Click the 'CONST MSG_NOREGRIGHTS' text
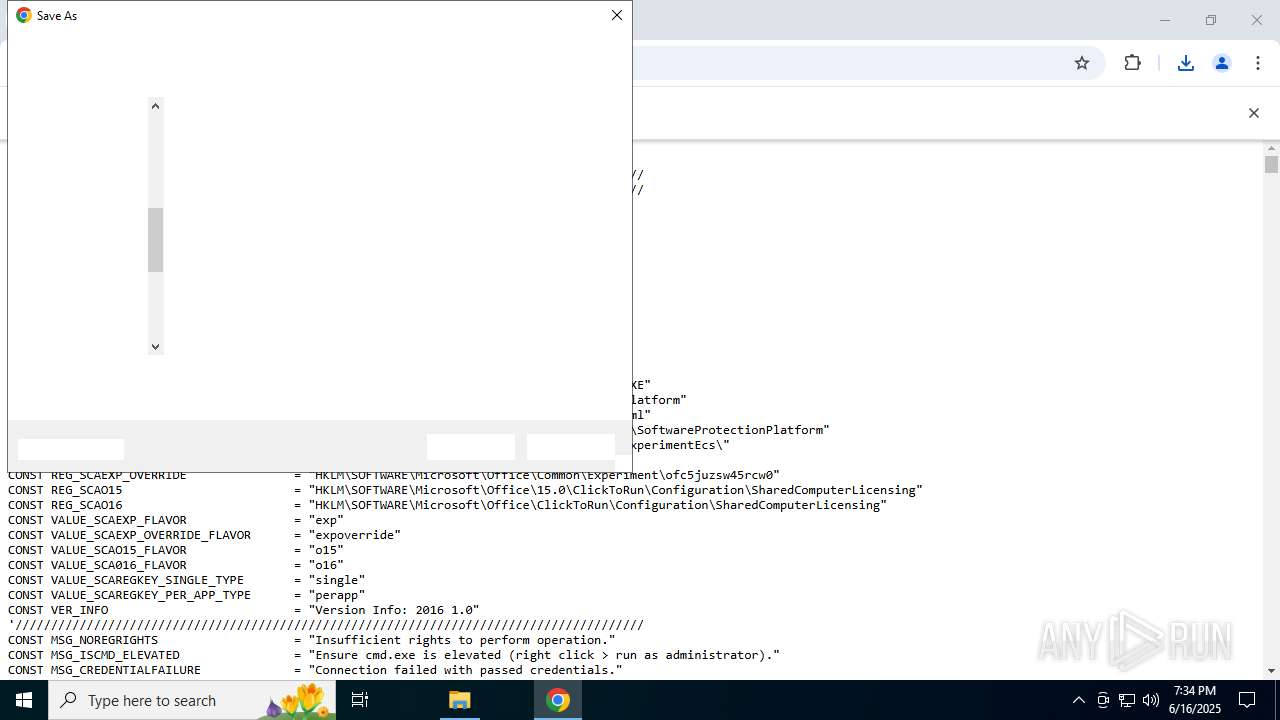Screen dimensions: 1280x720 coord(83,640)
